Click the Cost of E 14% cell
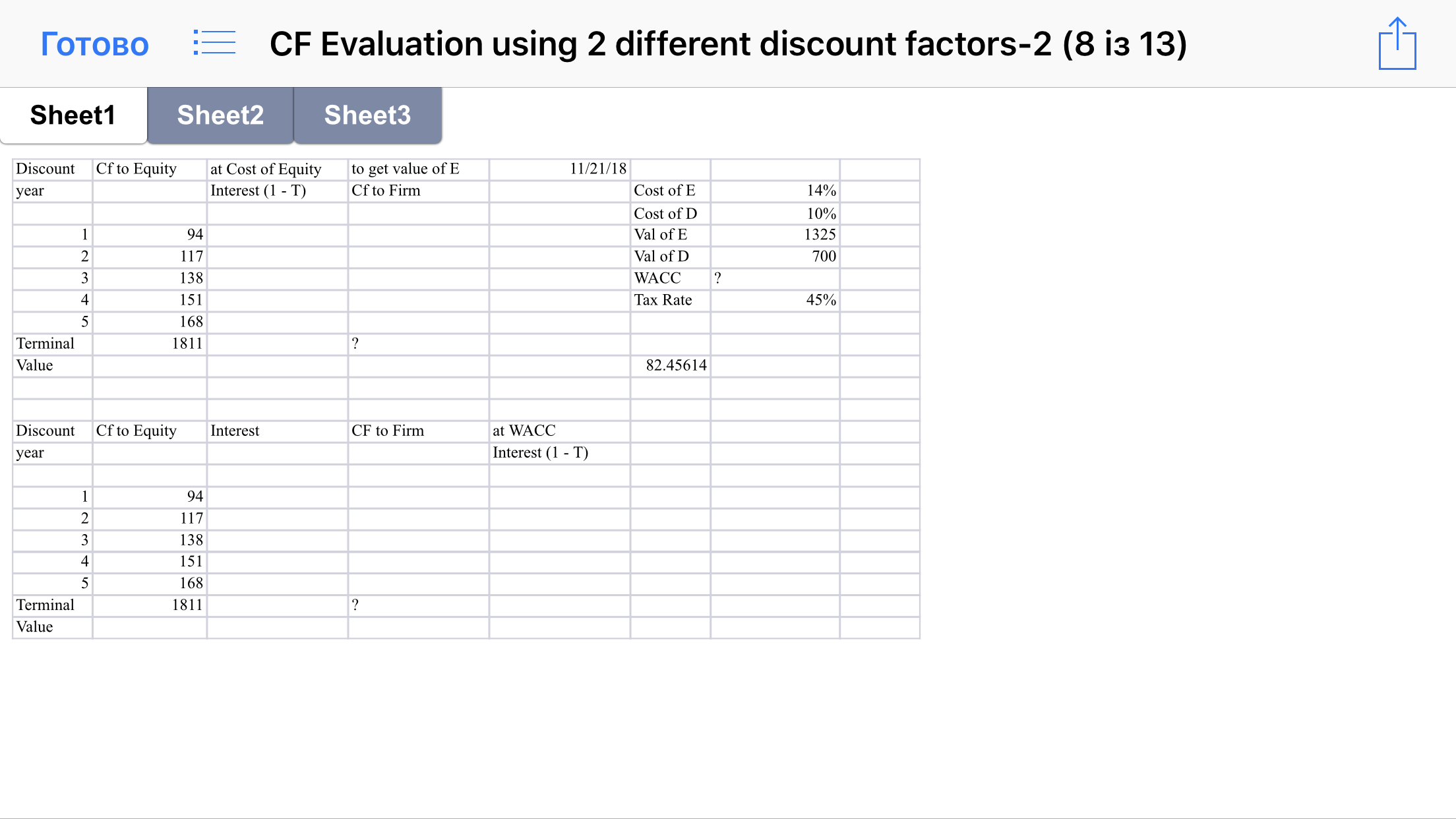The image size is (1456, 819). click(x=775, y=191)
